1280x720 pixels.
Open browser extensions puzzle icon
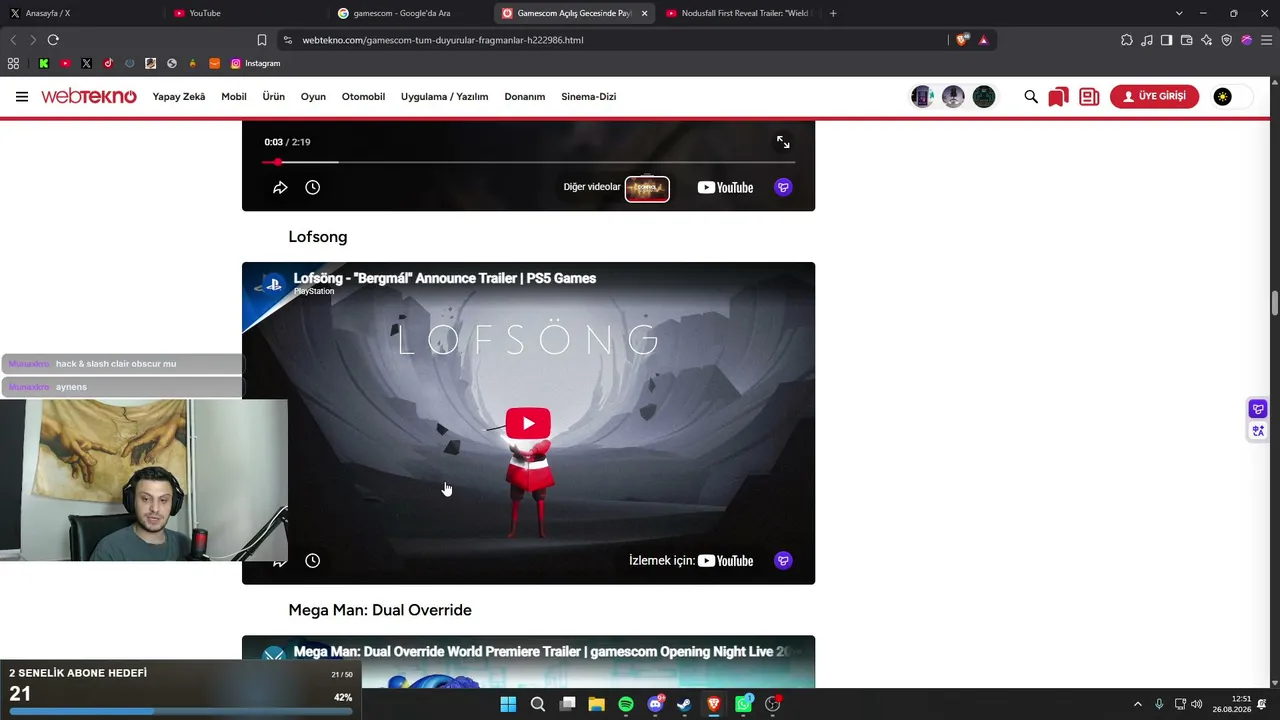[x=1127, y=40]
